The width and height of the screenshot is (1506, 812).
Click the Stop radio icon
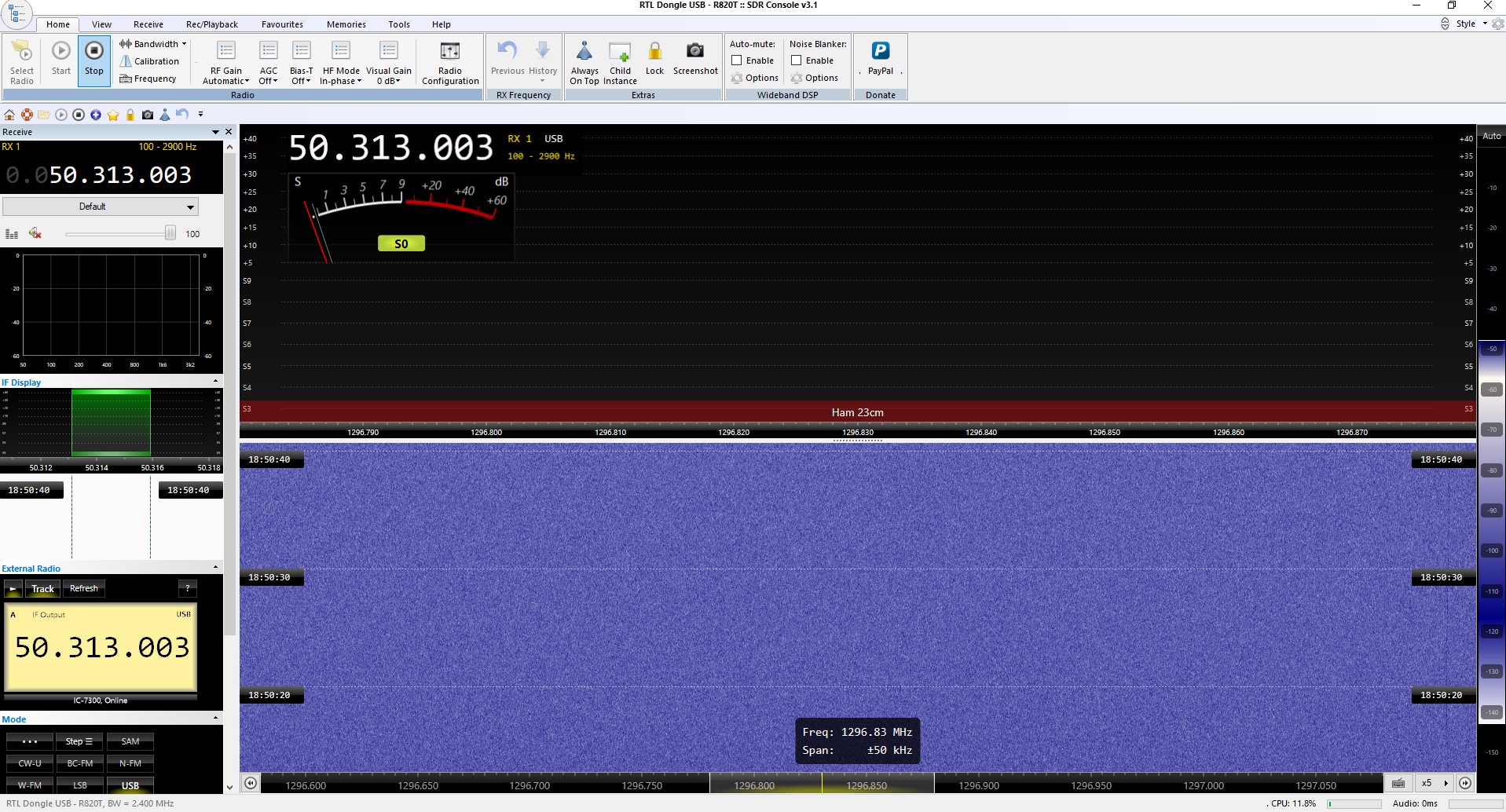pyautogui.click(x=93, y=52)
